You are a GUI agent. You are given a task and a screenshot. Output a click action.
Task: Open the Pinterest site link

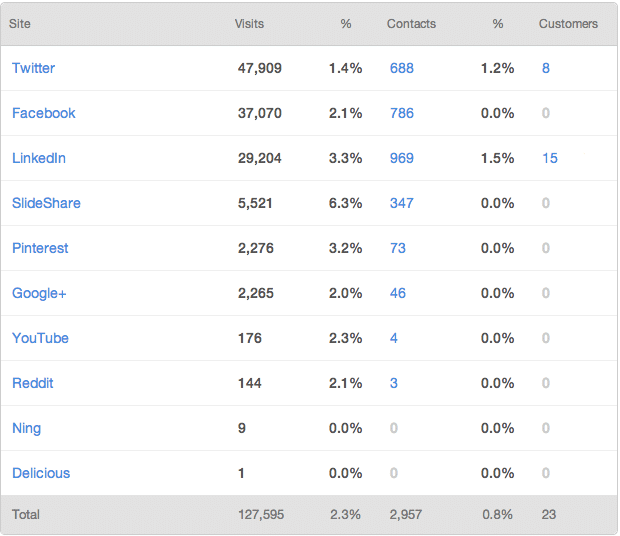click(x=40, y=248)
